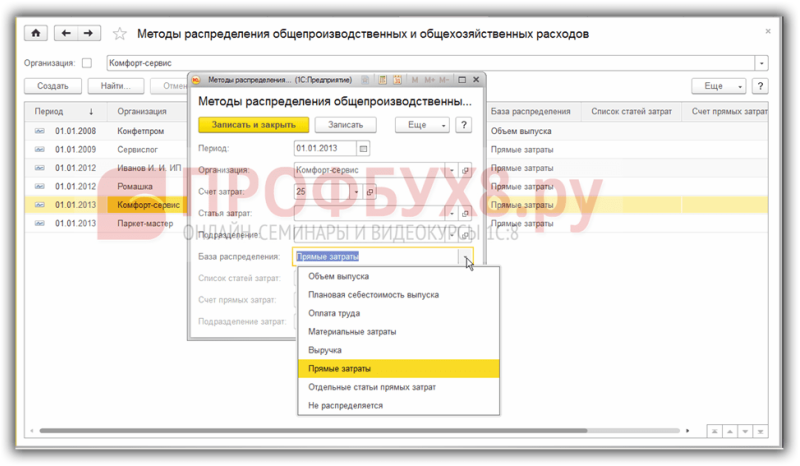This screenshot has height=466, width=800.
Task: Open Организация item with the open-form icon
Action: coord(465,170)
